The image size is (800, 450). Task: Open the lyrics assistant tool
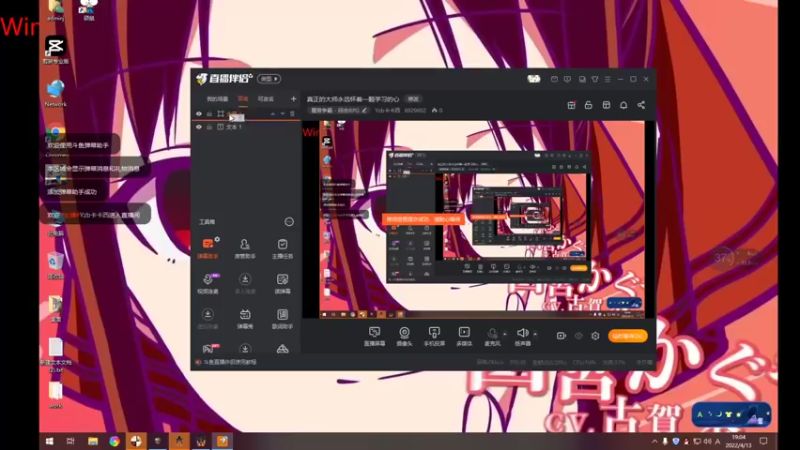click(282, 318)
